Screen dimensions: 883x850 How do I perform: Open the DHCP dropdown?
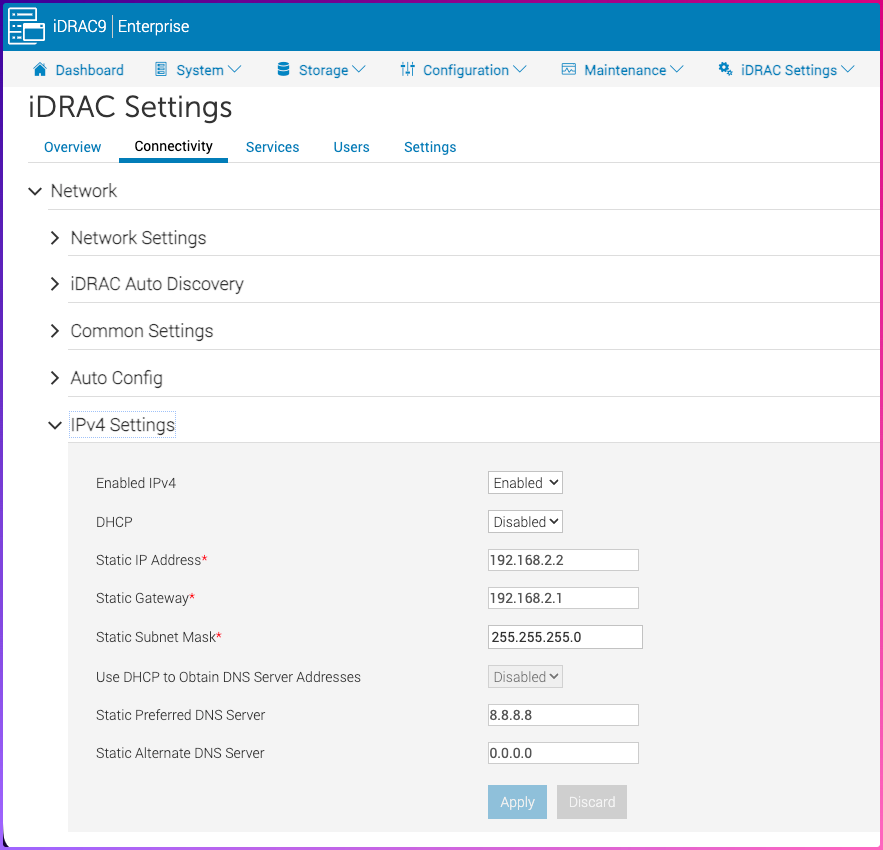click(x=525, y=522)
